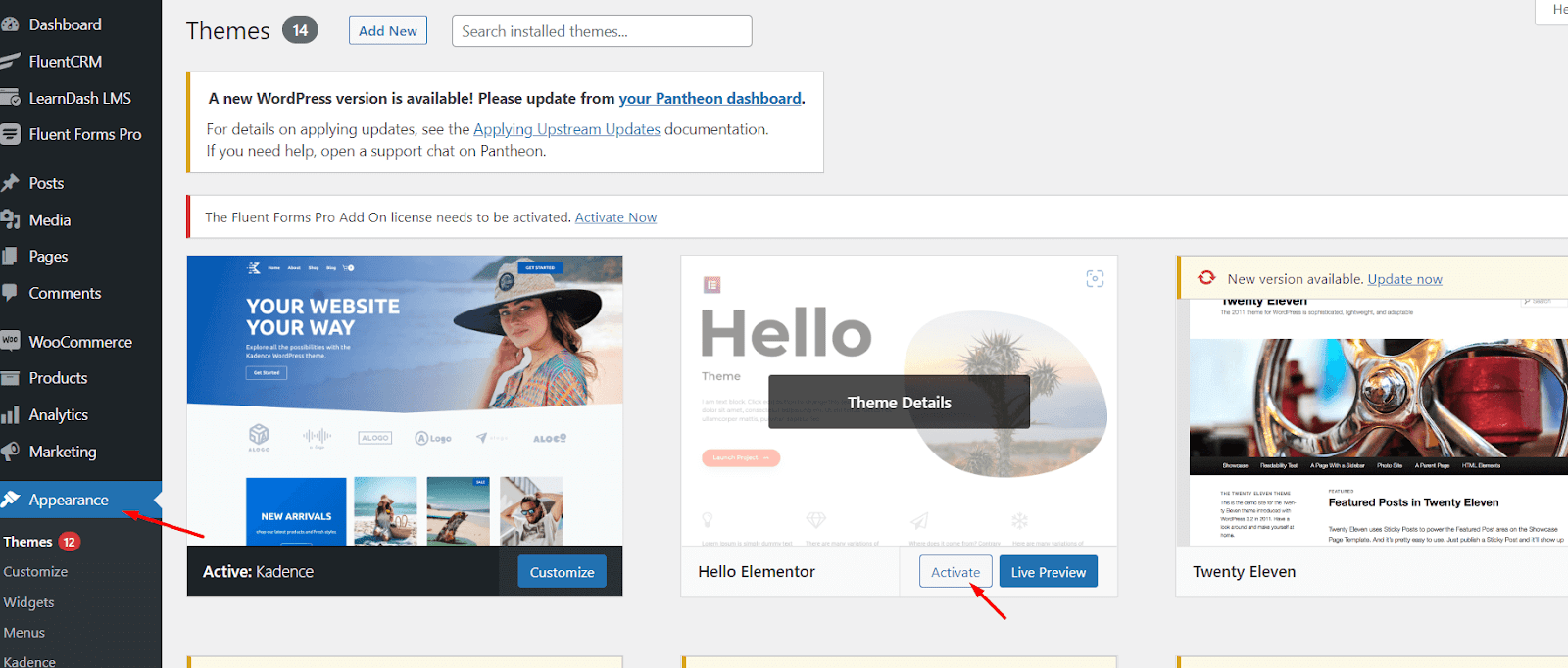Screen dimensions: 1568x668
Task: Click the Marketing megaphone icon
Action: click(10, 452)
